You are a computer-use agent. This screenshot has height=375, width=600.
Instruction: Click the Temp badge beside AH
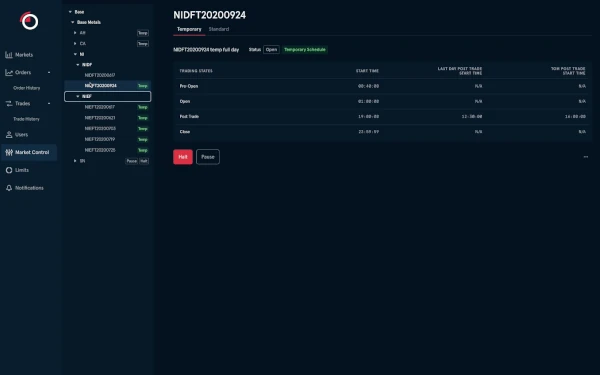tap(143, 33)
